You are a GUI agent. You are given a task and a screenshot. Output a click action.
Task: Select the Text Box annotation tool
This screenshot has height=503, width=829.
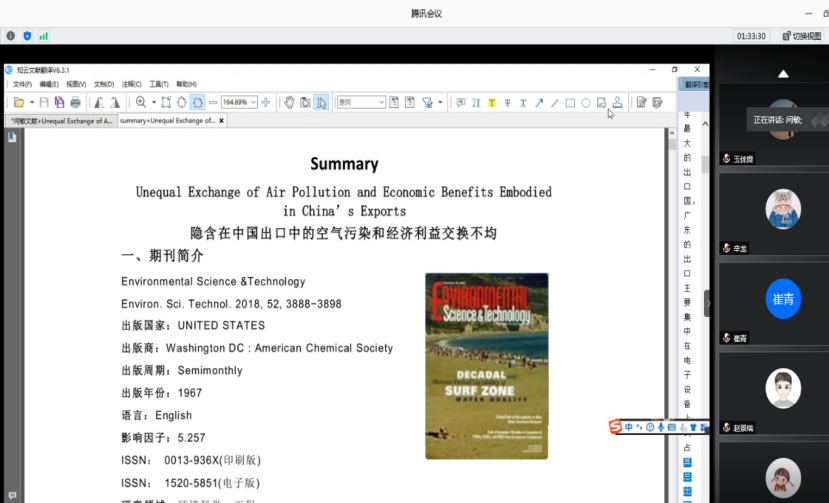click(476, 102)
